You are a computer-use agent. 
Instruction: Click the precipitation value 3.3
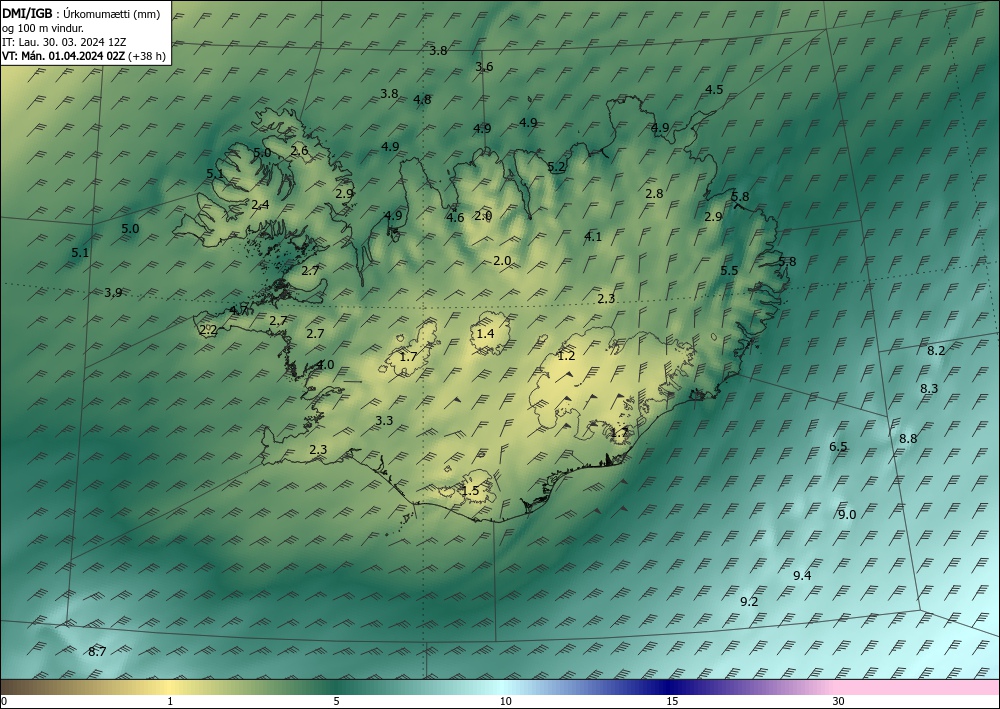[x=384, y=420]
